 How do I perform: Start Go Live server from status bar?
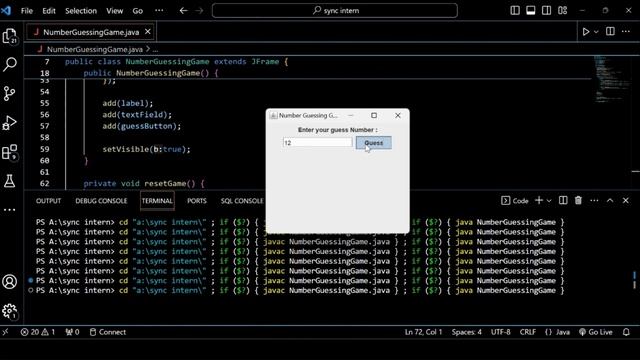pyautogui.click(x=596, y=332)
